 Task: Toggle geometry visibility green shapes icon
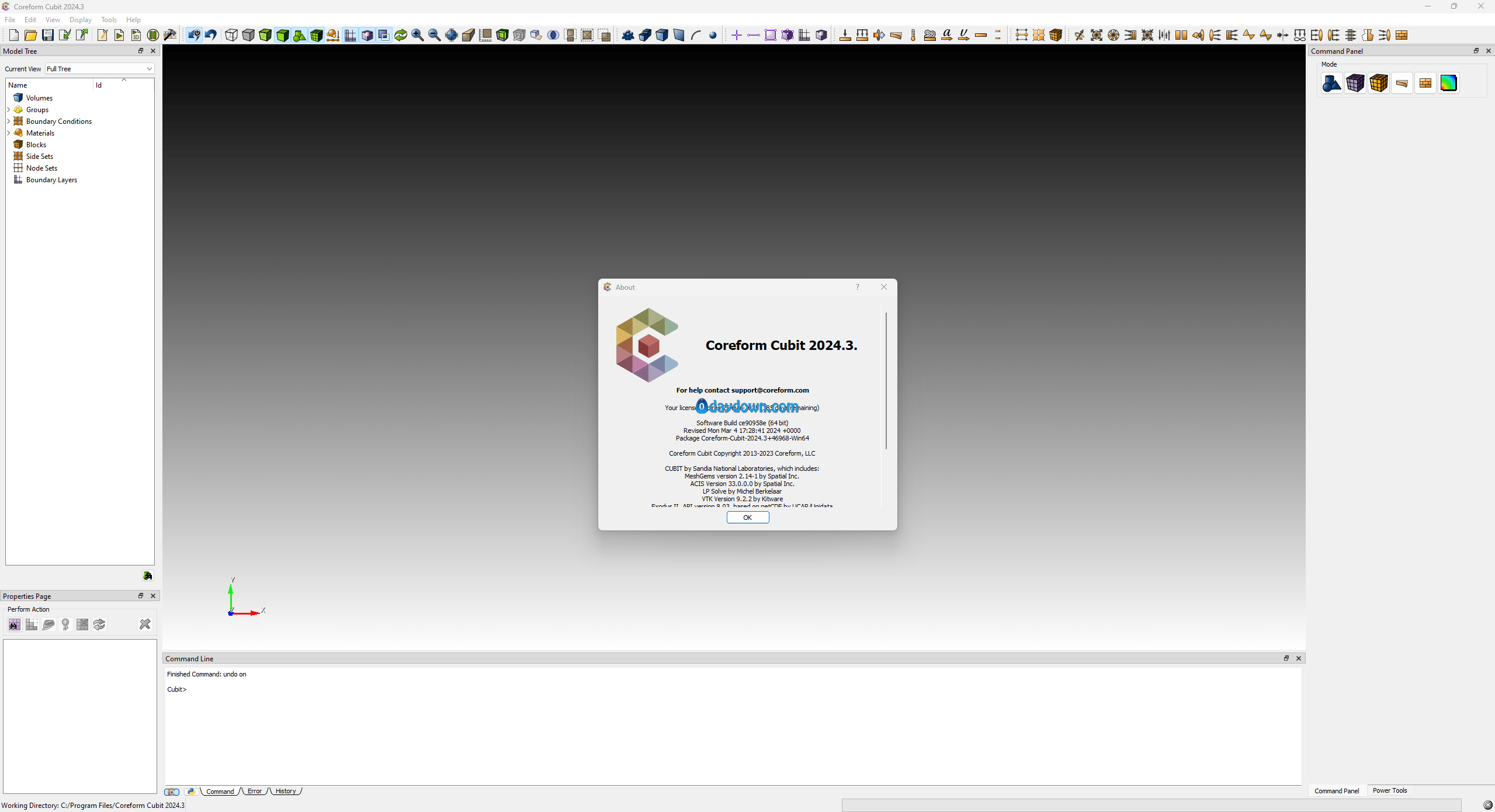(300, 35)
